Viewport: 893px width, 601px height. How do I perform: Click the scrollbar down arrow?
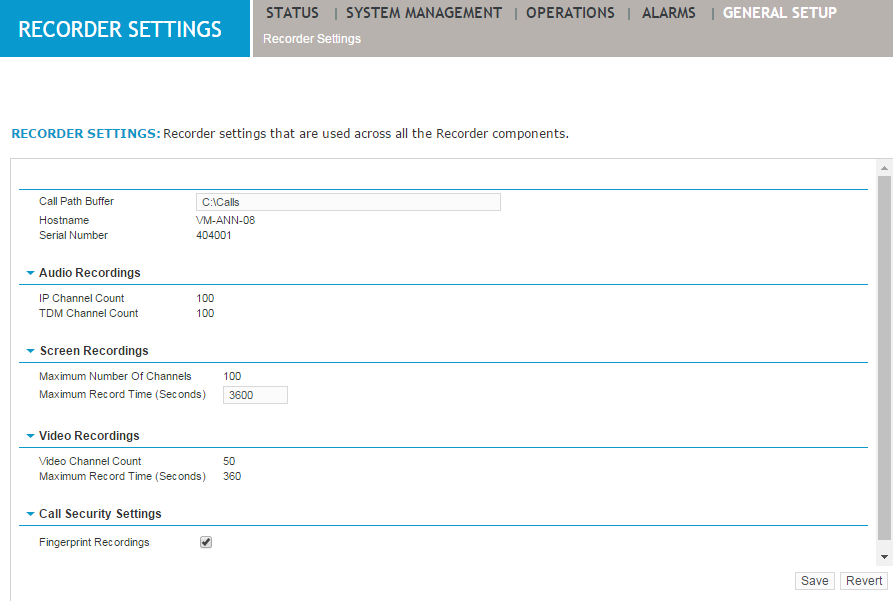point(884,556)
